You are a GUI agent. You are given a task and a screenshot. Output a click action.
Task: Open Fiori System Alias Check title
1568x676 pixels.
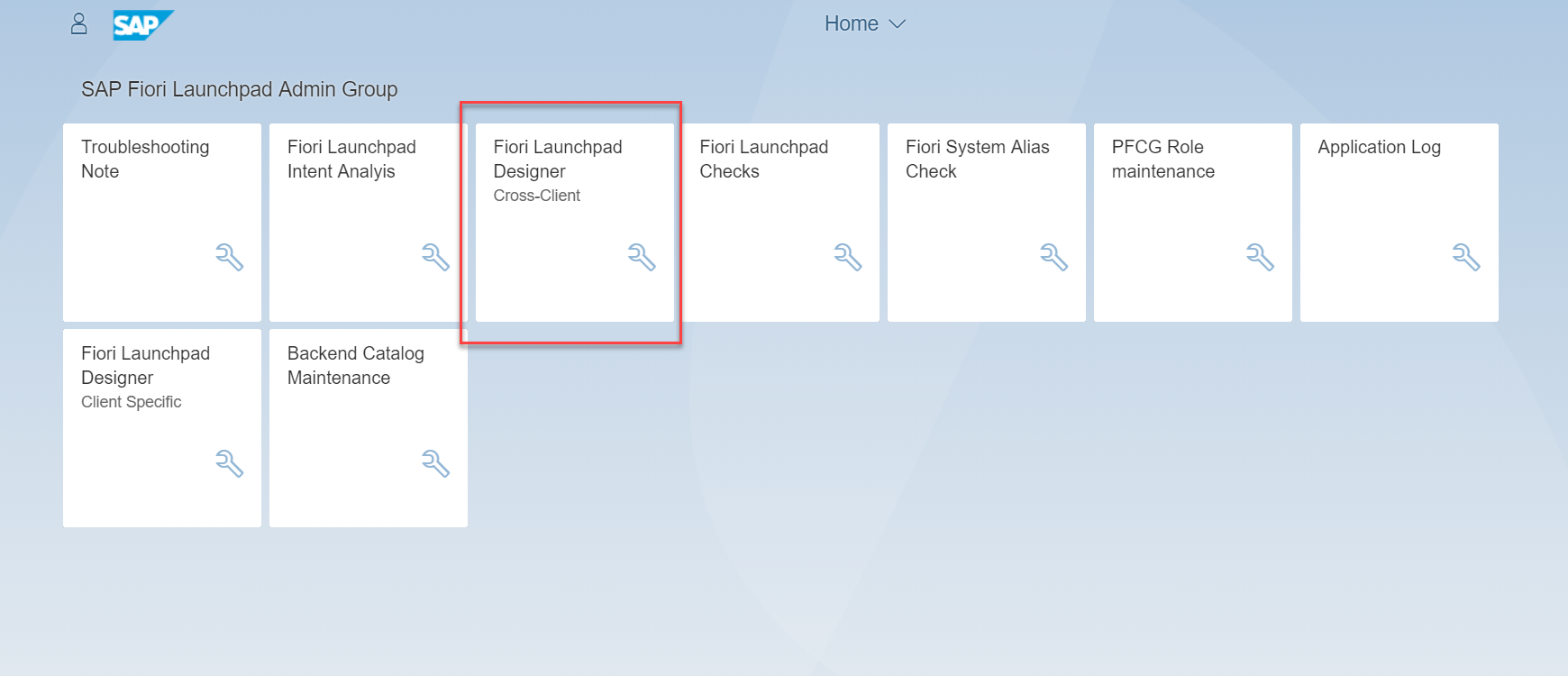(978, 159)
